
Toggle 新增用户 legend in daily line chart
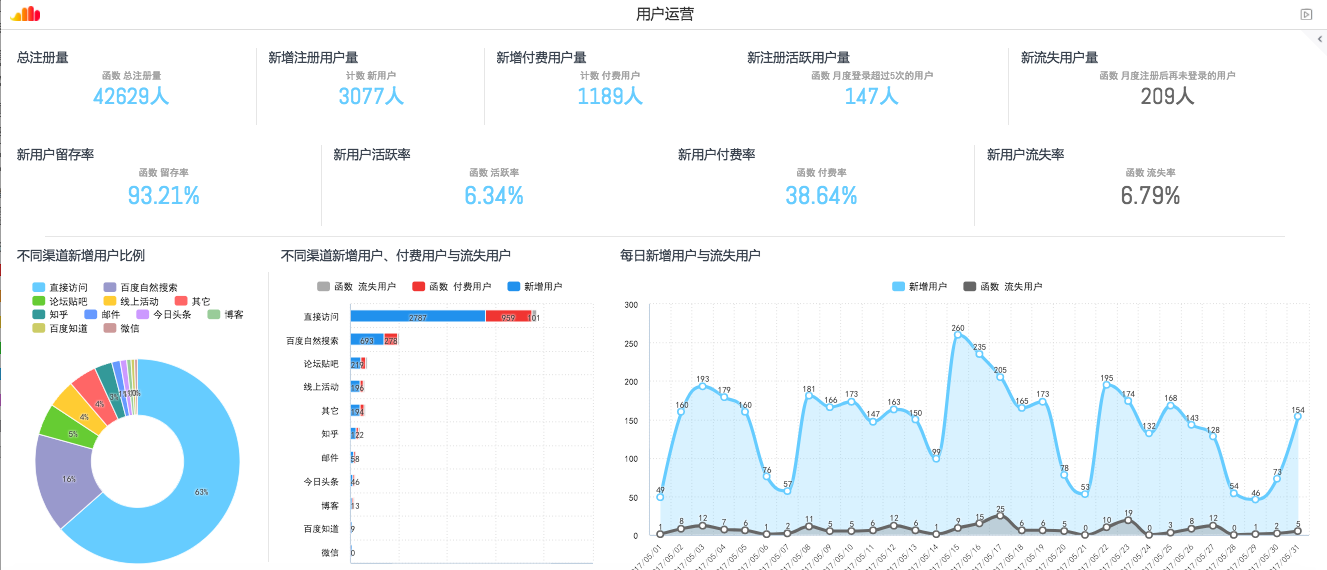(920, 287)
